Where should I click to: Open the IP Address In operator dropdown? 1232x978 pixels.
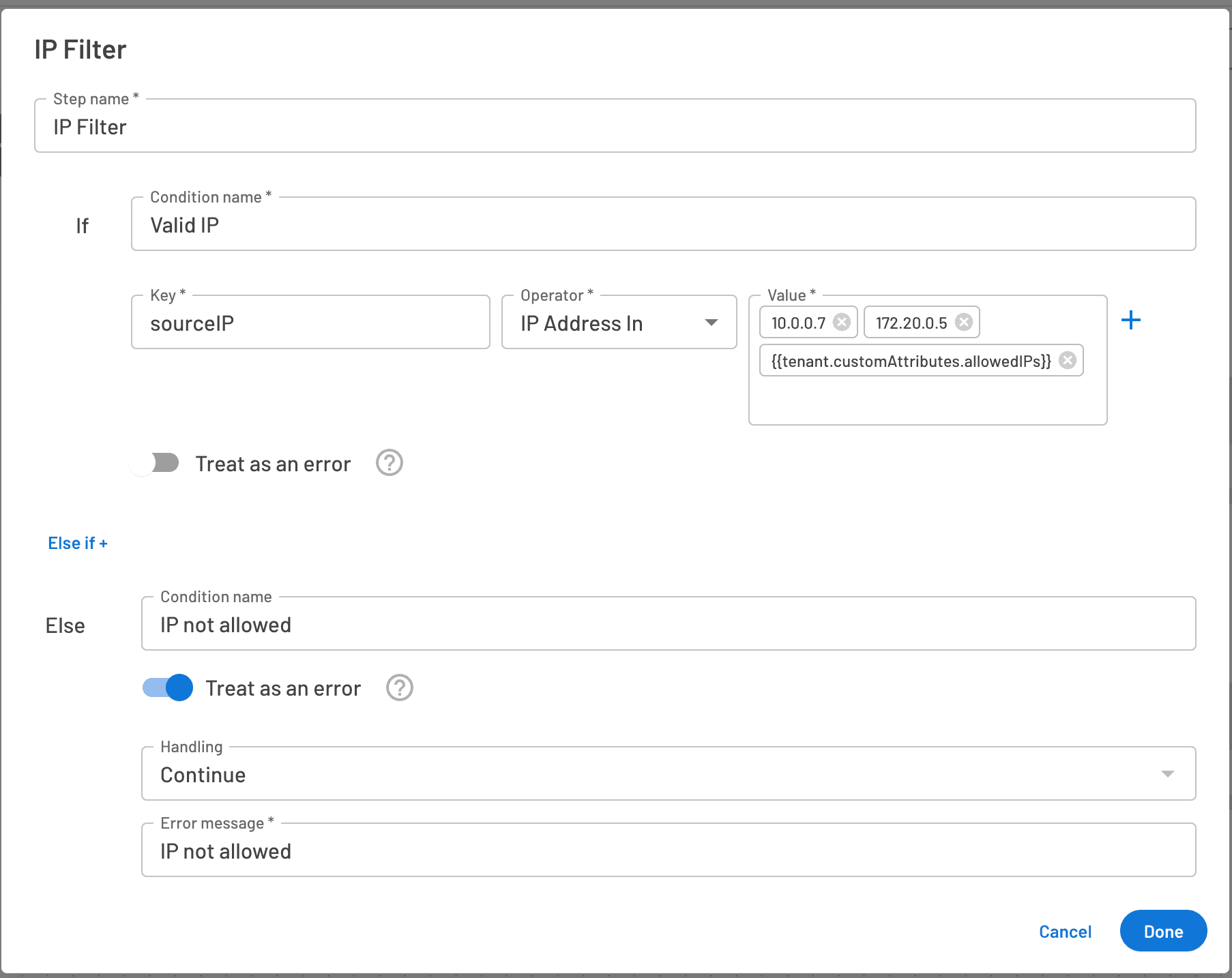[617, 323]
